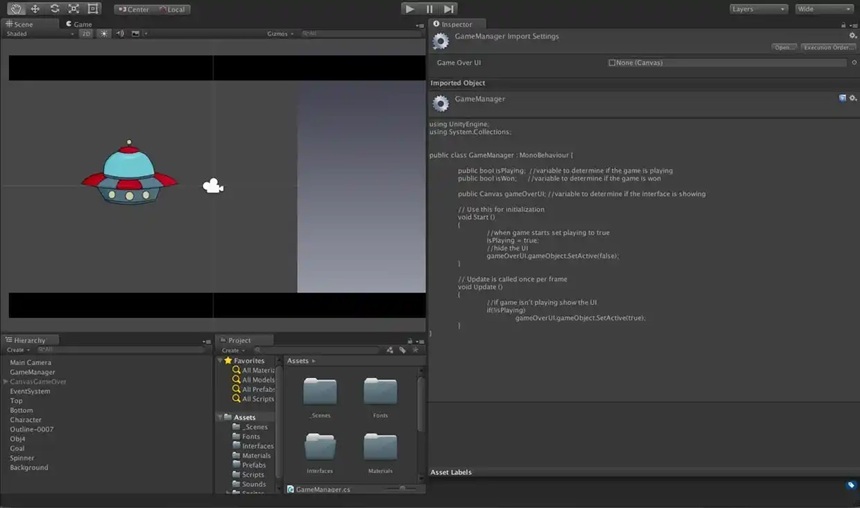860x508 pixels.
Task: Select the Hierarchy tab
Action: [30, 340]
